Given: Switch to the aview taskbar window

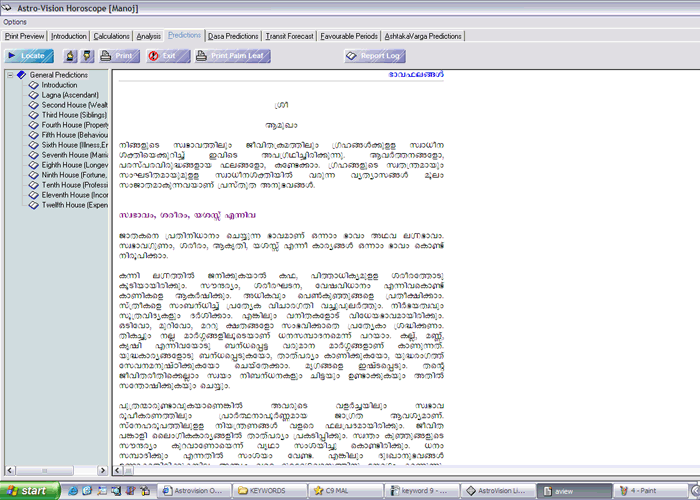Looking at the screenshot, I should click(x=573, y=491).
